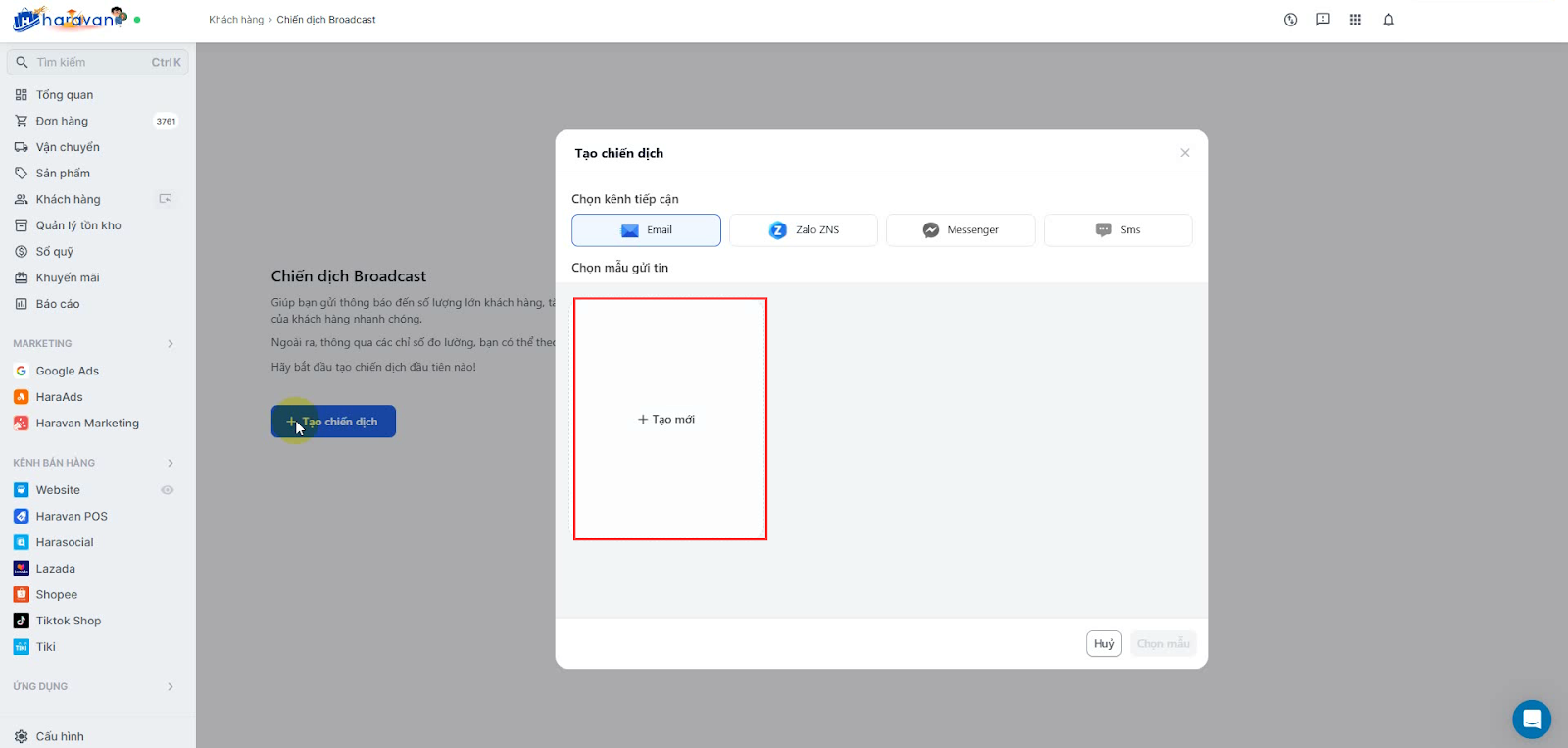The width and height of the screenshot is (1568, 748).
Task: Open the apps grid icon
Action: click(1355, 20)
